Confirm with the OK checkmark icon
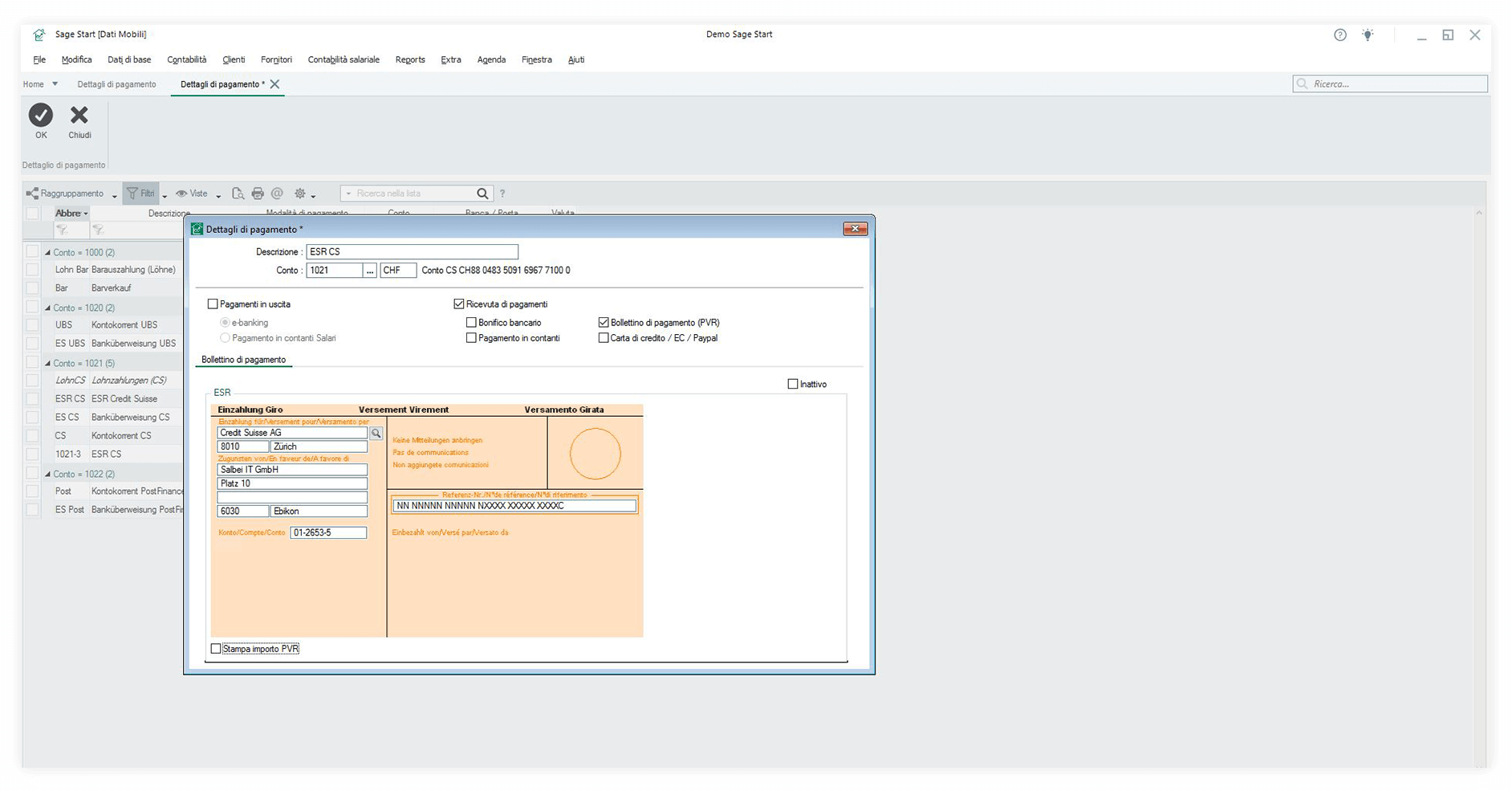The width and height of the screenshot is (1512, 791). (41, 115)
